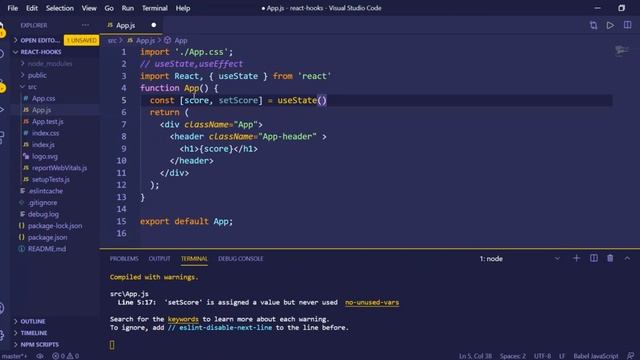Open the Run menu
Screen dimensions: 640x360
point(128,8)
